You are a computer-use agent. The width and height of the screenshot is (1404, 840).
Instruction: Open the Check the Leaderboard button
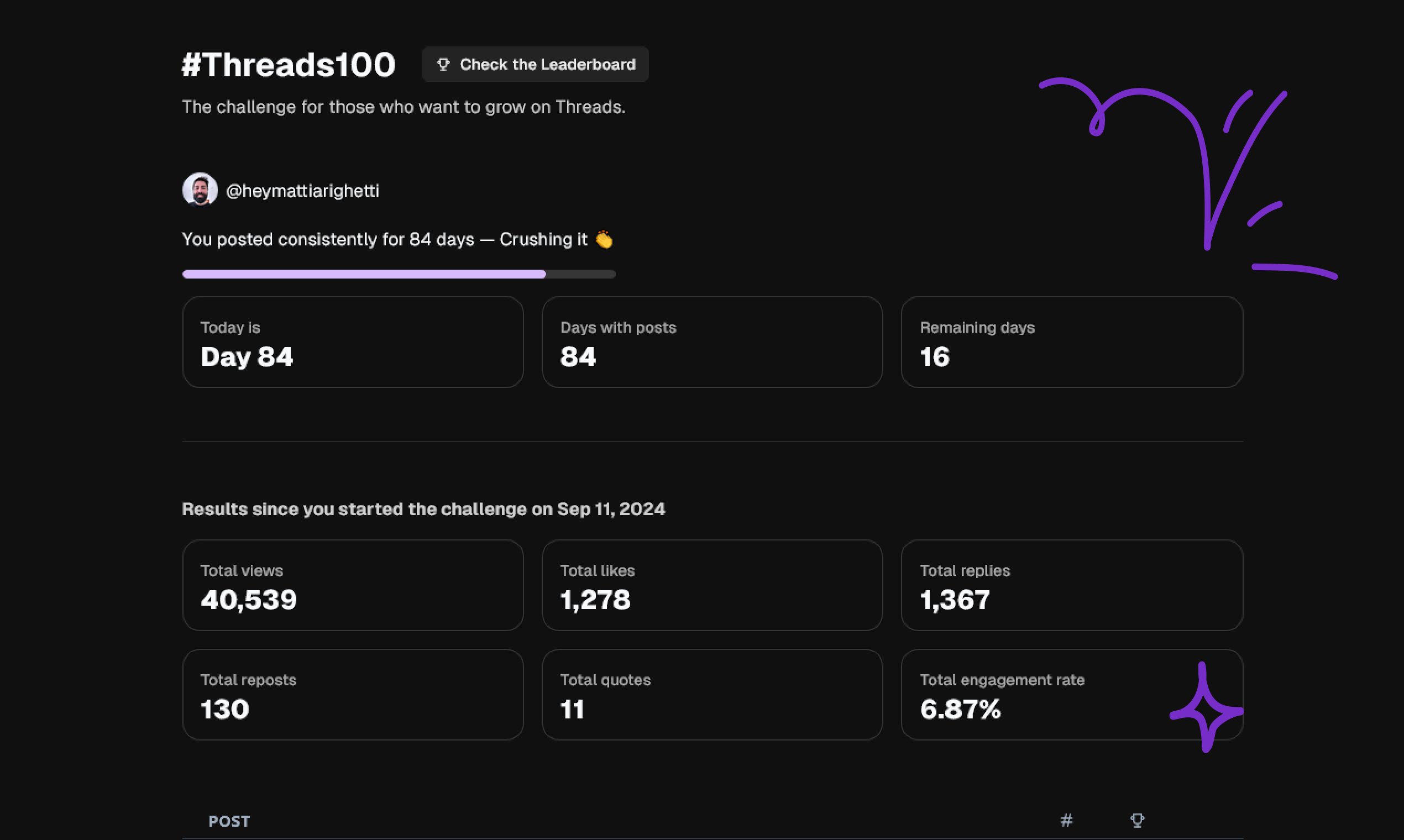(x=535, y=64)
